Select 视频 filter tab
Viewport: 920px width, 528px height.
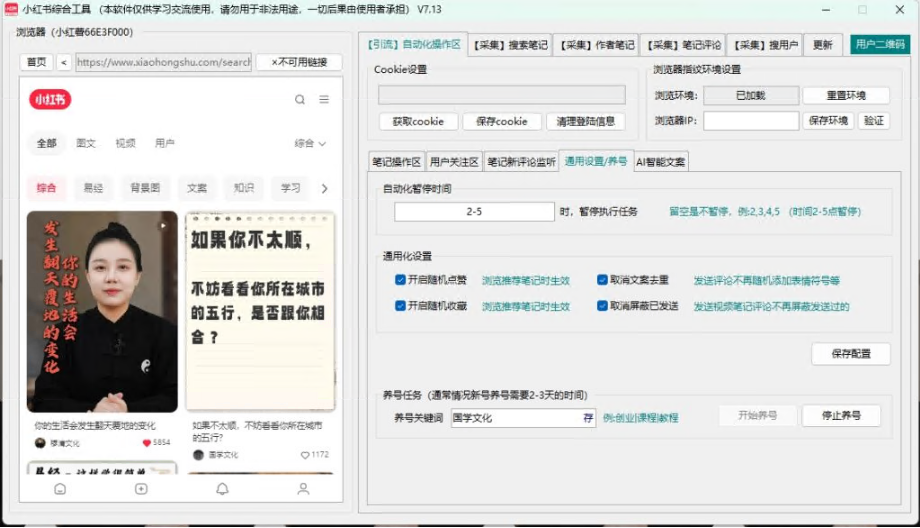tap(125, 143)
